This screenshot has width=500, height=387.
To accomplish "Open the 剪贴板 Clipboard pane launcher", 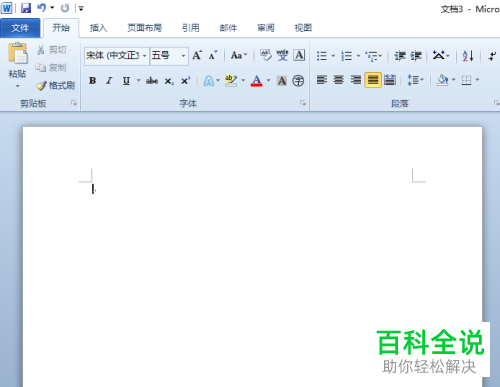I will tap(74, 103).
